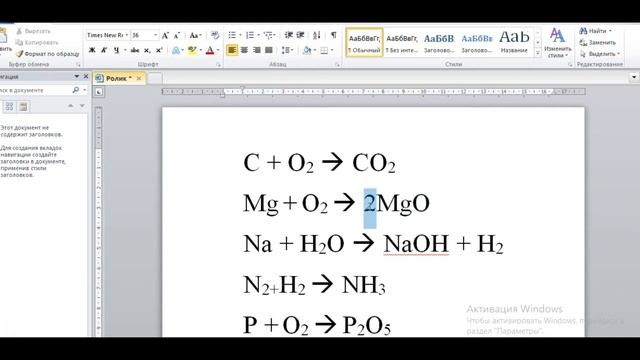Open Navigation pane options arrow
This screenshot has height=360, width=640.
[76, 76]
